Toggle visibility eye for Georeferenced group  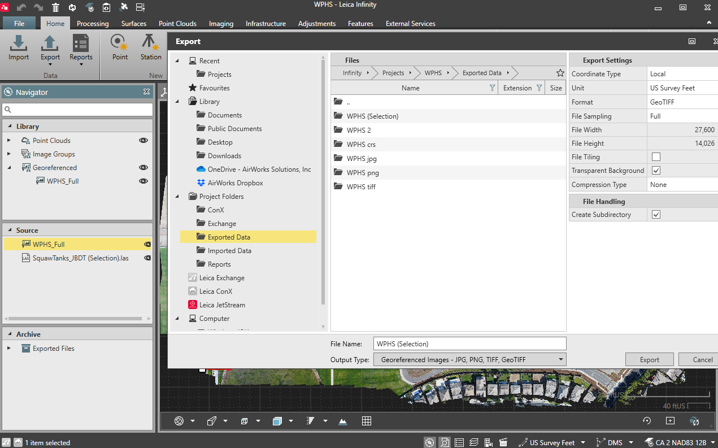pos(143,167)
